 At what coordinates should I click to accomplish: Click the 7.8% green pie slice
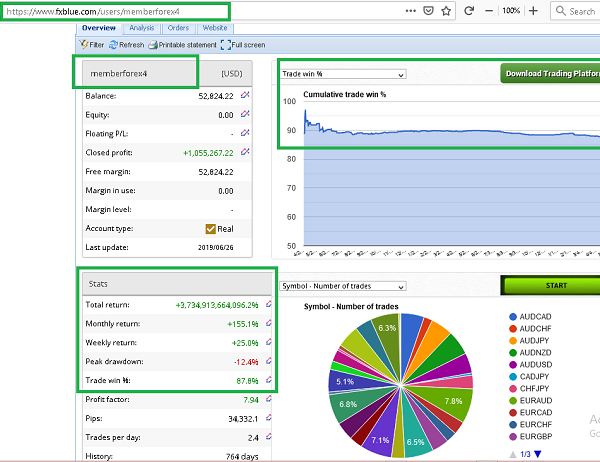pyautogui.click(x=452, y=400)
